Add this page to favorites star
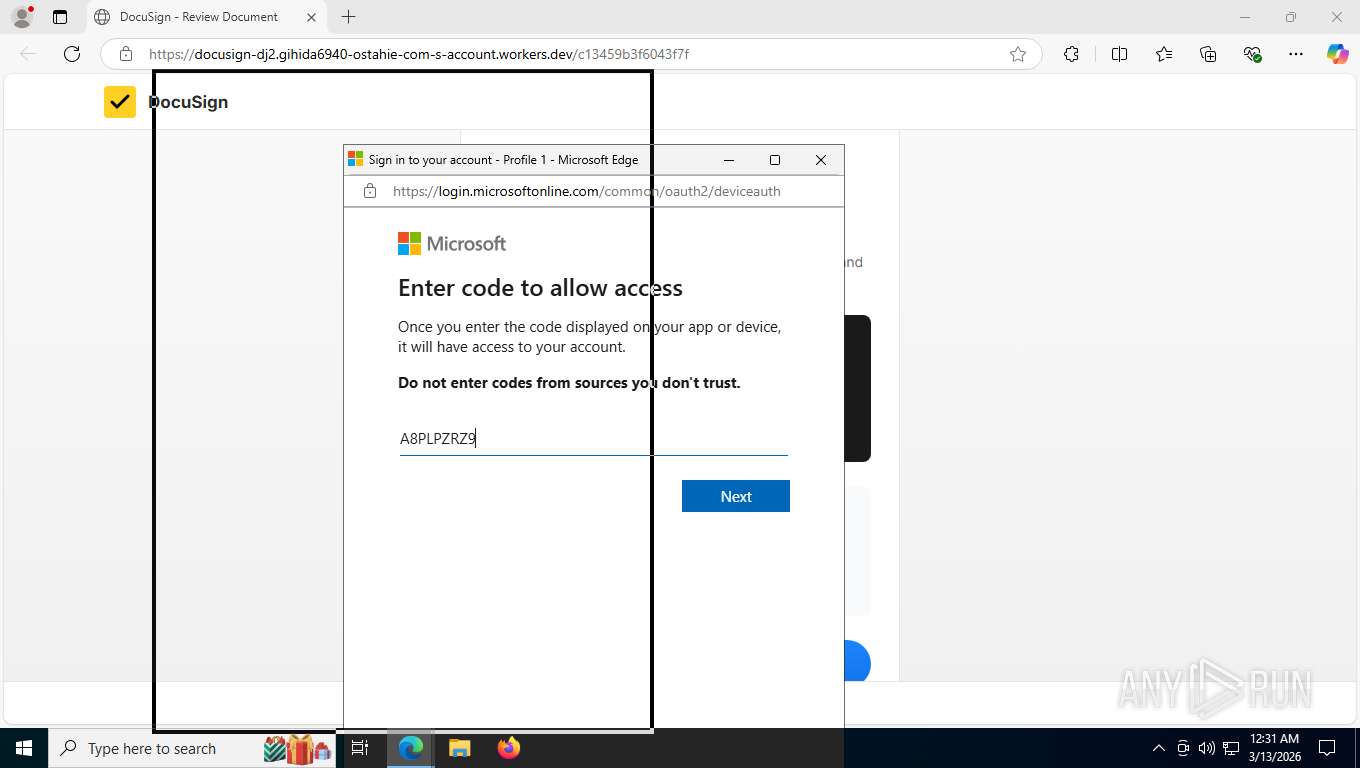1360x768 pixels. pos(1018,54)
